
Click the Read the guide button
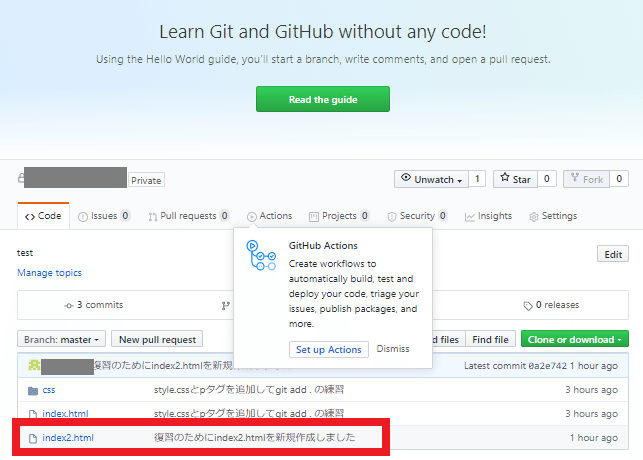[323, 99]
